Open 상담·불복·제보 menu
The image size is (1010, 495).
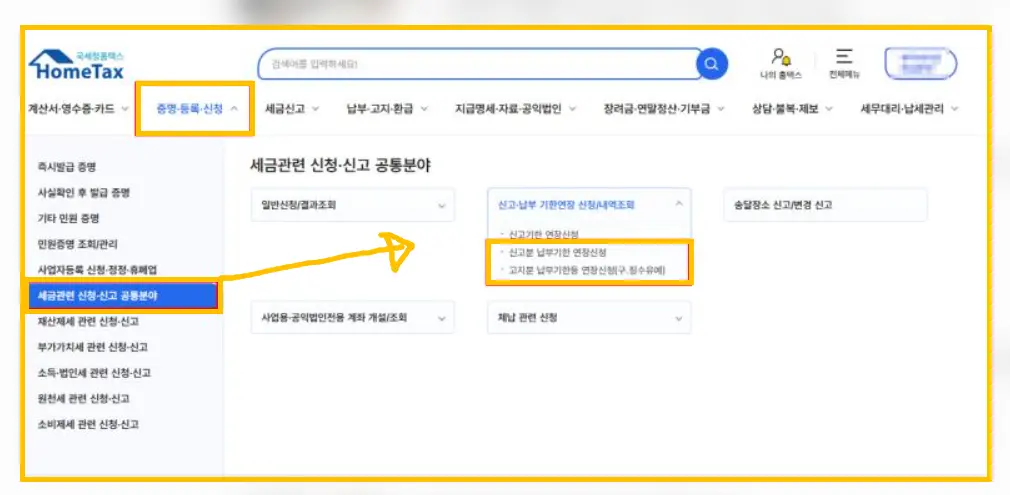click(x=792, y=109)
